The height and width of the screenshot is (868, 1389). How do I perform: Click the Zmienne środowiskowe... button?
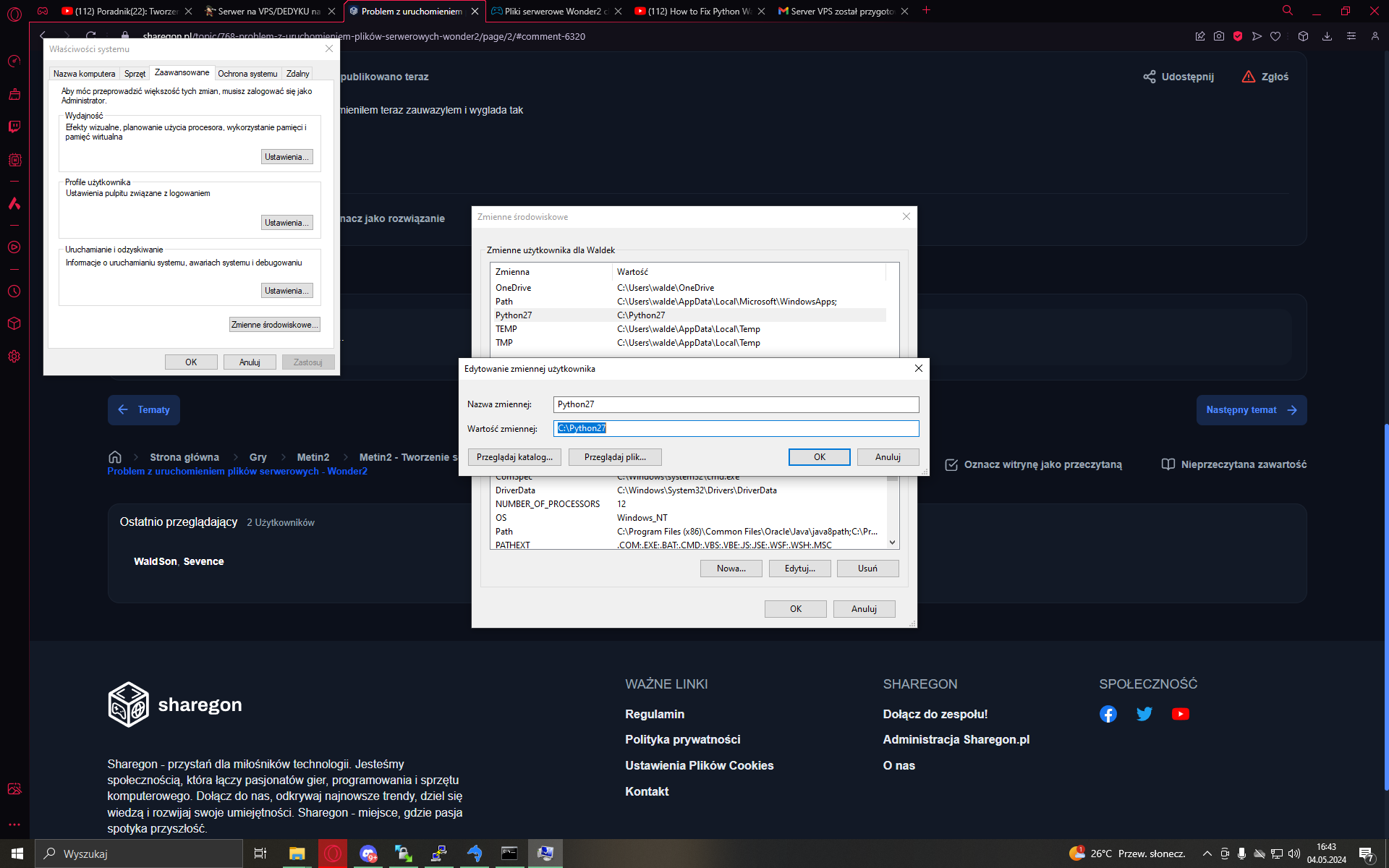tap(274, 325)
